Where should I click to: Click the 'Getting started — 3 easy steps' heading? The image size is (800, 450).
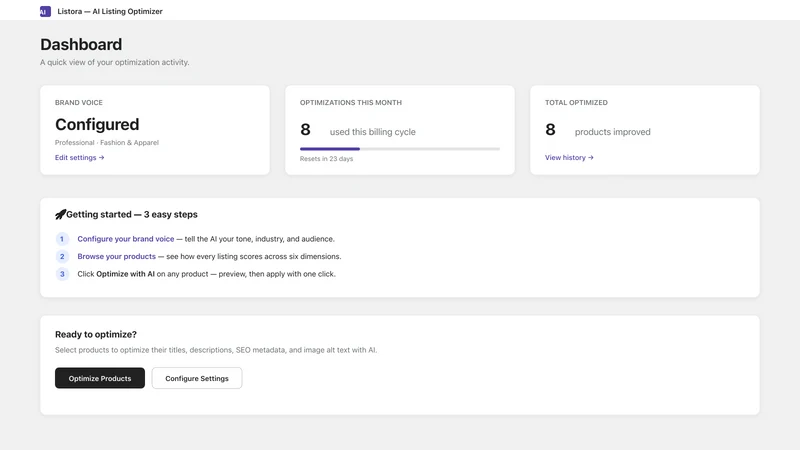pyautogui.click(x=132, y=214)
